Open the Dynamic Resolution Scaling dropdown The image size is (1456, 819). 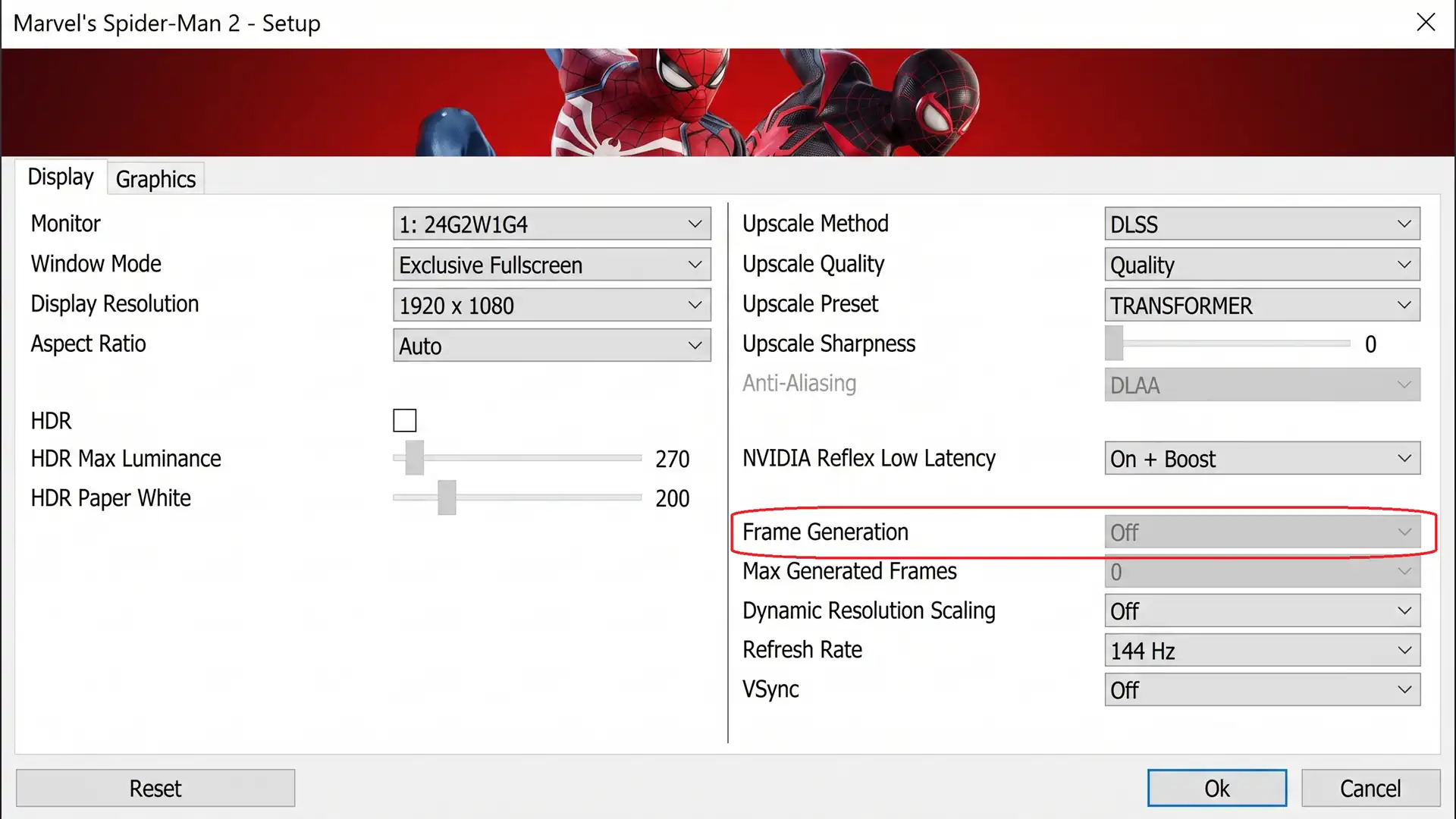click(1262, 610)
